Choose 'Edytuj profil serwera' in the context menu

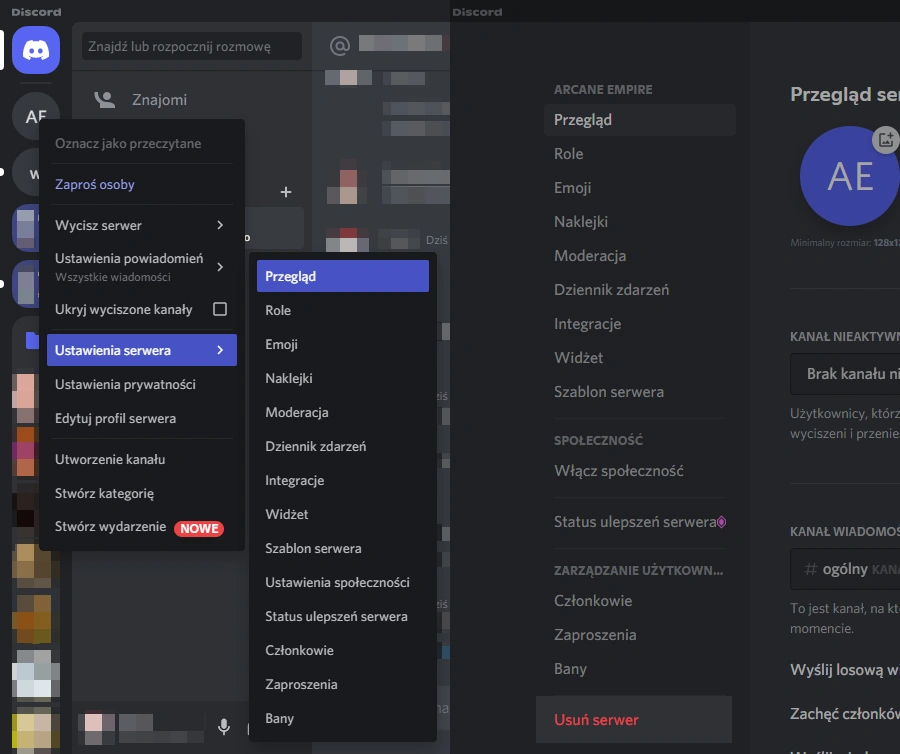coord(142,418)
